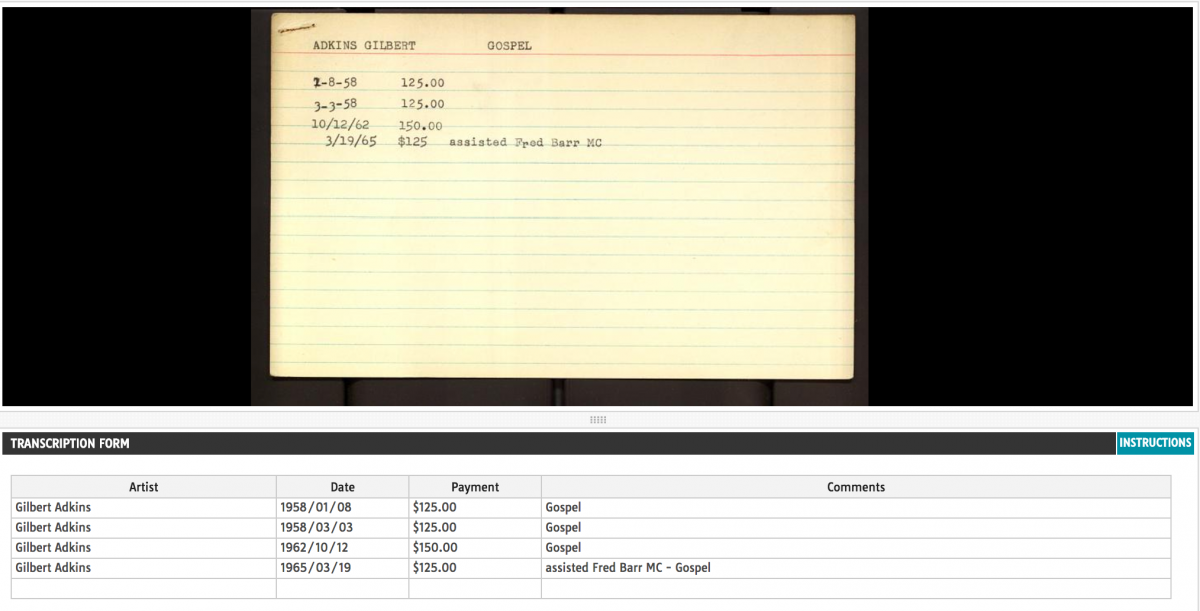Click the $125.00 payment for 1958/03/03
The height and width of the screenshot is (611, 1200).
(475, 528)
